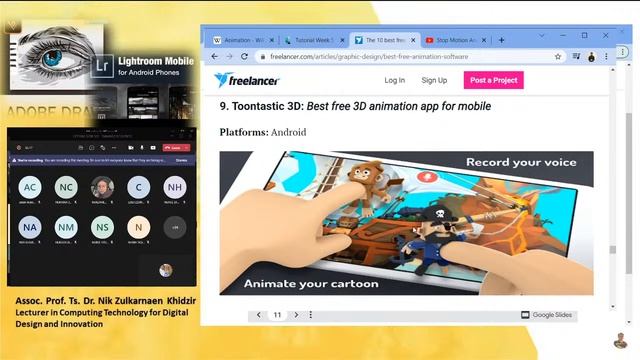
Task: Open Teams more actions ellipsis
Action: [x=114, y=147]
